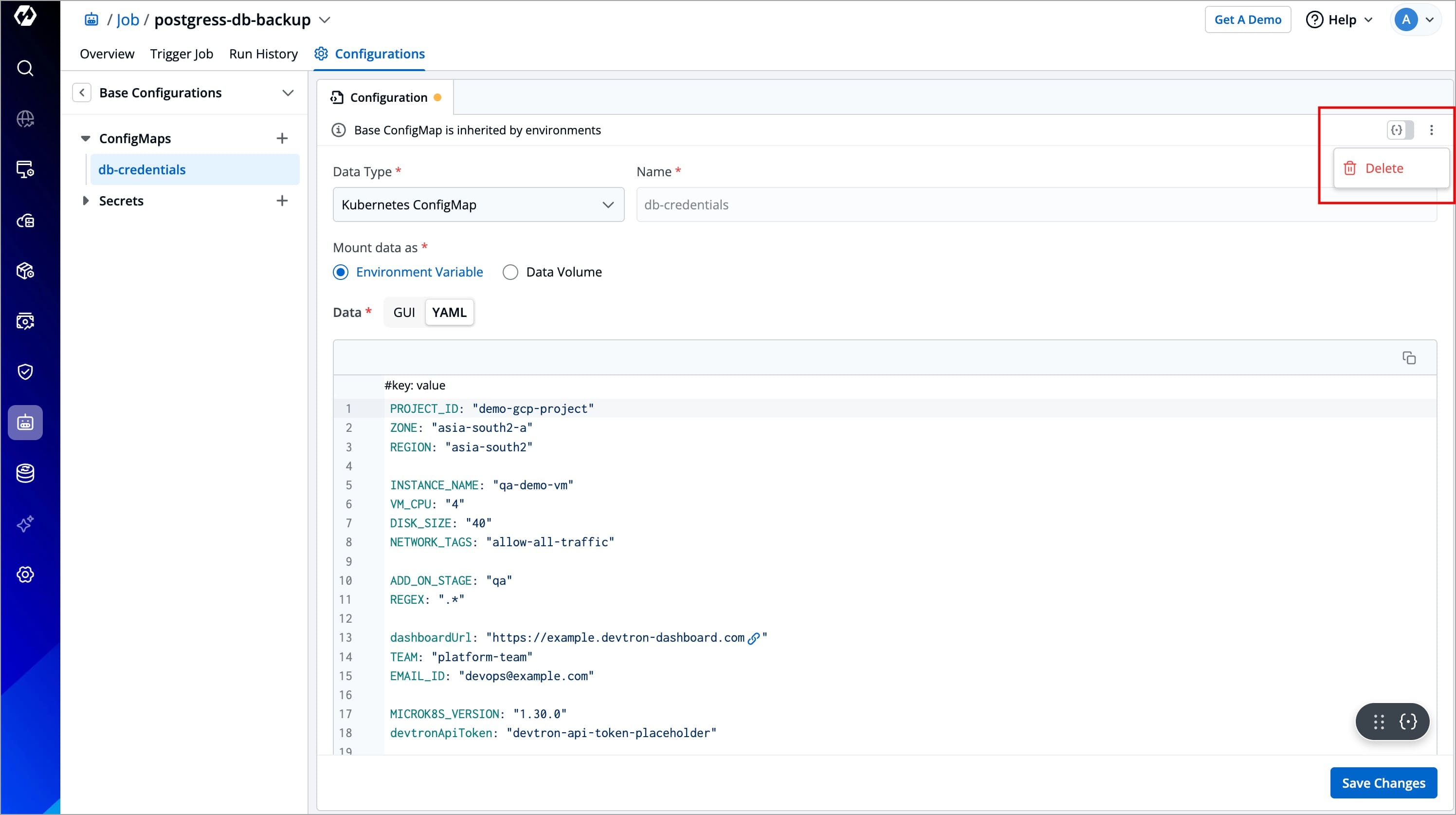Viewport: 1456px width, 815px height.
Task: Expand the Secrets tree section
Action: tap(86, 201)
